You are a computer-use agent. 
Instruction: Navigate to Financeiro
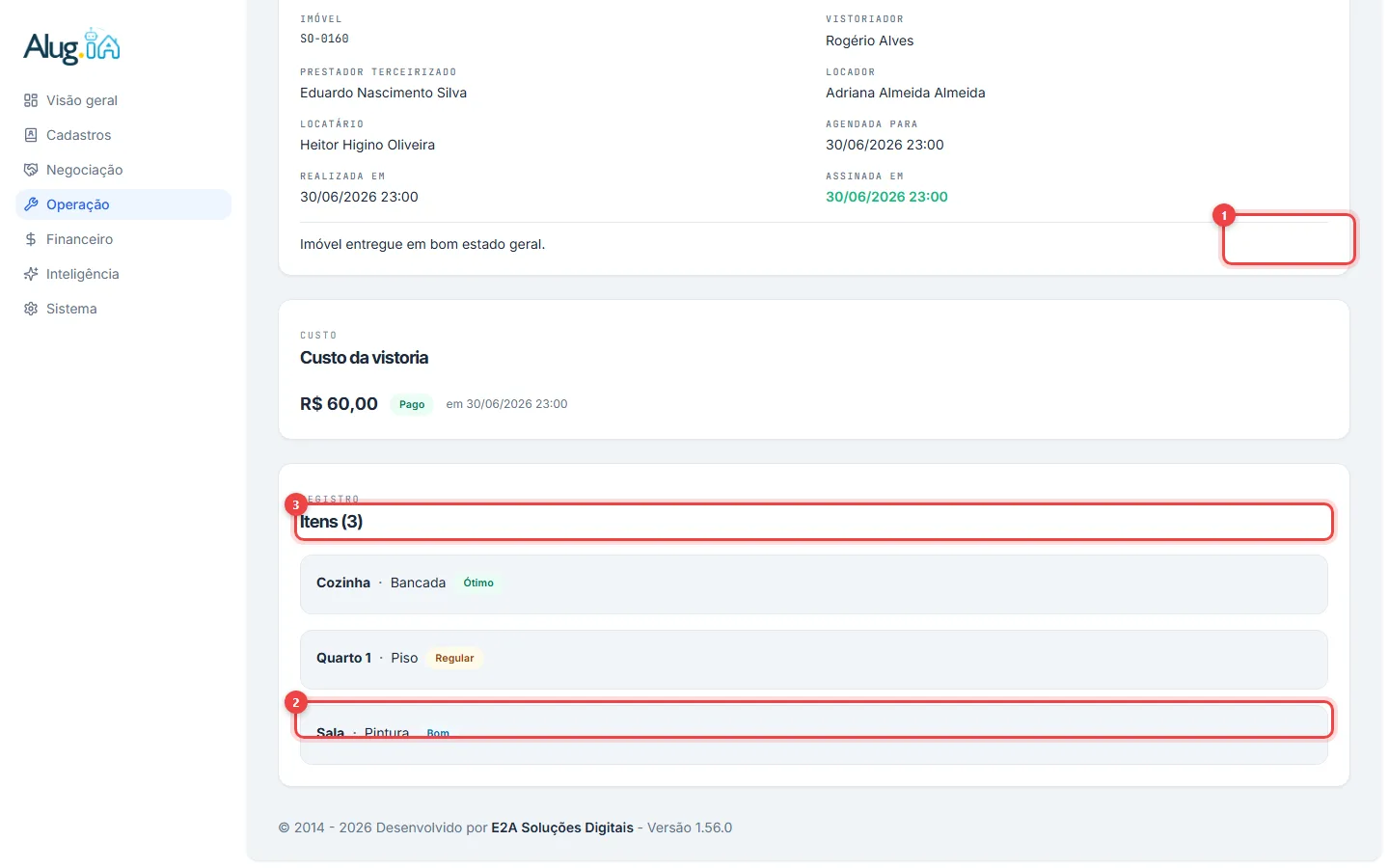(123, 239)
